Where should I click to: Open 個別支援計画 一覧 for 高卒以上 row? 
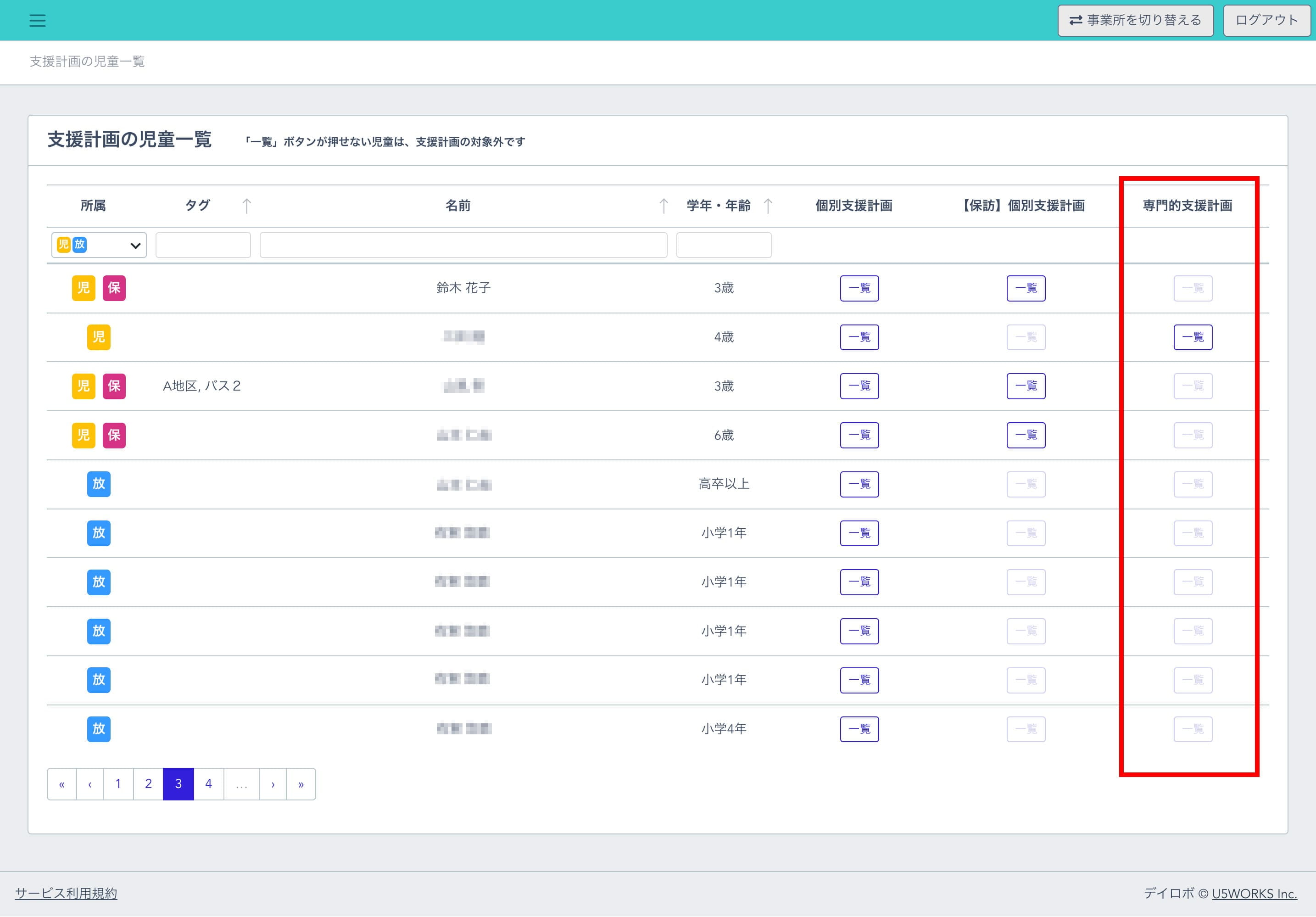859,484
